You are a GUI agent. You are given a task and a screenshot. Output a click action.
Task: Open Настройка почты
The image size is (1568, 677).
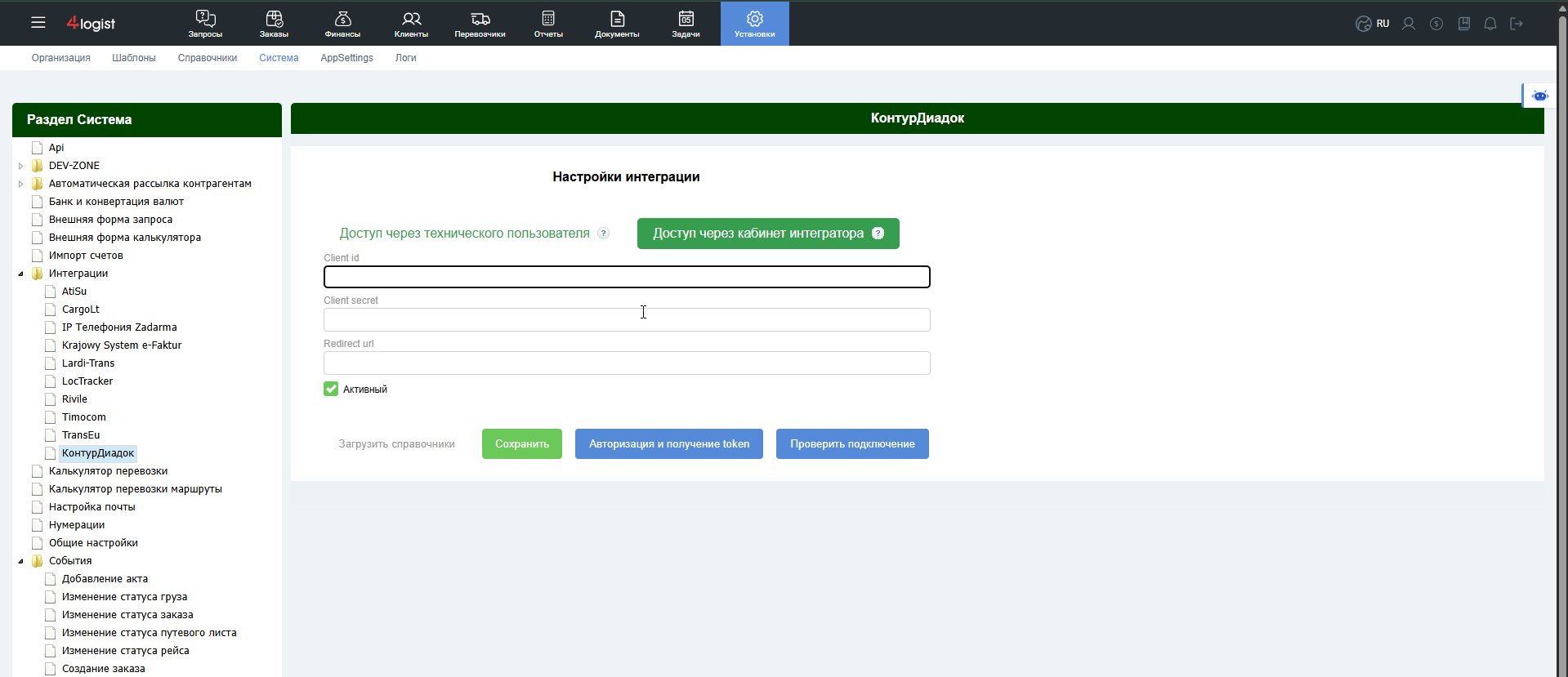(x=92, y=507)
